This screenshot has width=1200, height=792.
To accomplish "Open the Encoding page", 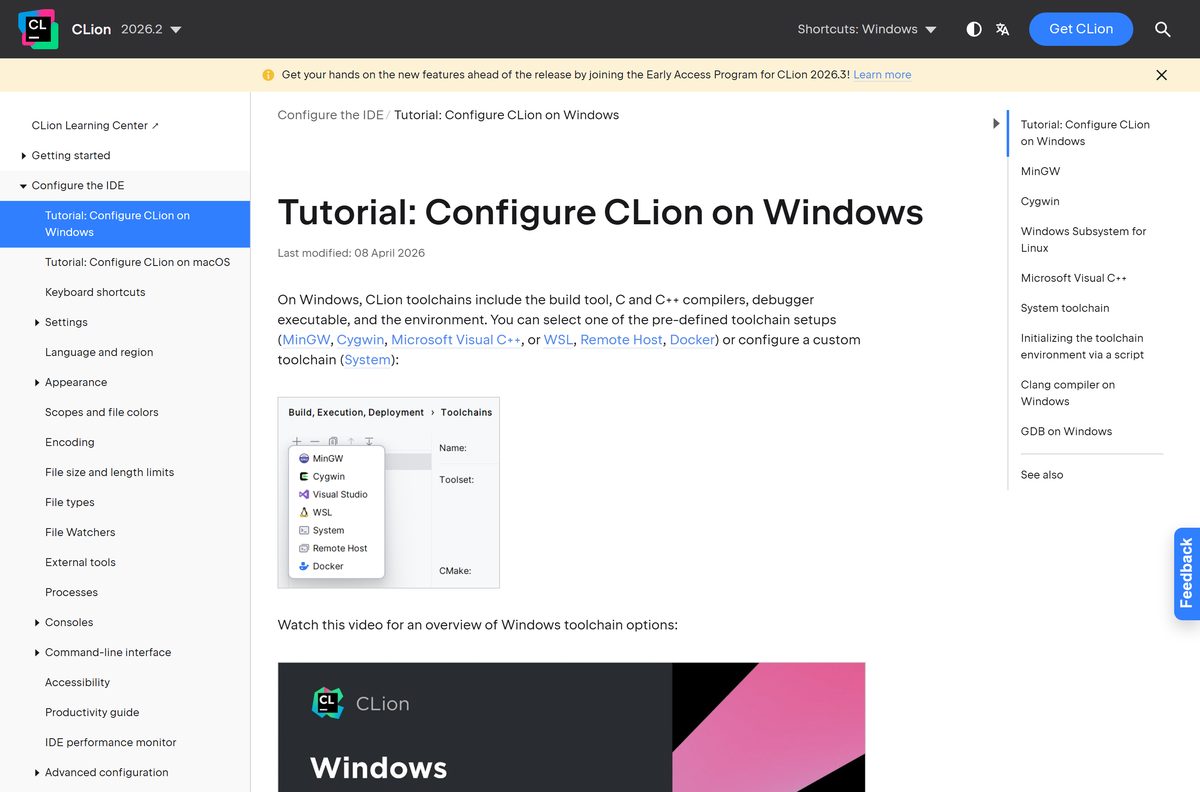I will [x=69, y=442].
